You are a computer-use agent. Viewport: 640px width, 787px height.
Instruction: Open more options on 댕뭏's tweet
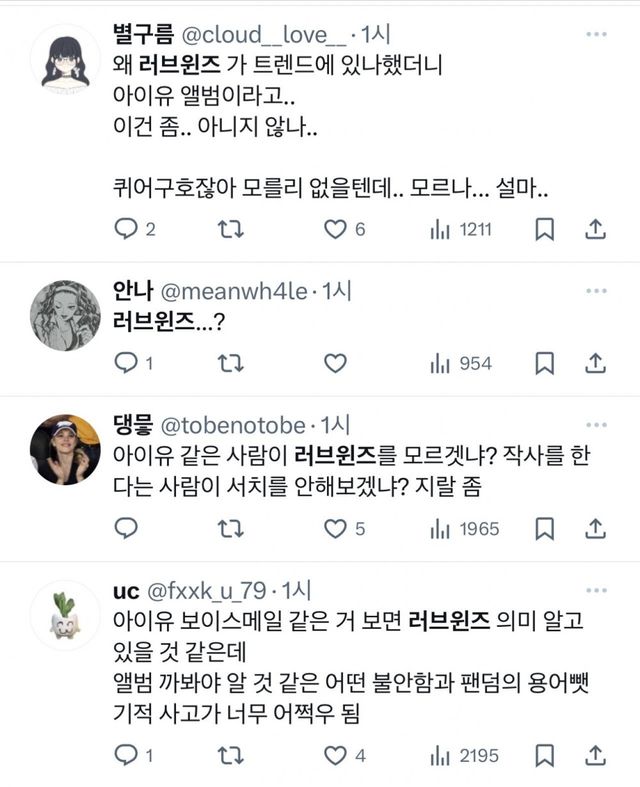(x=596, y=424)
